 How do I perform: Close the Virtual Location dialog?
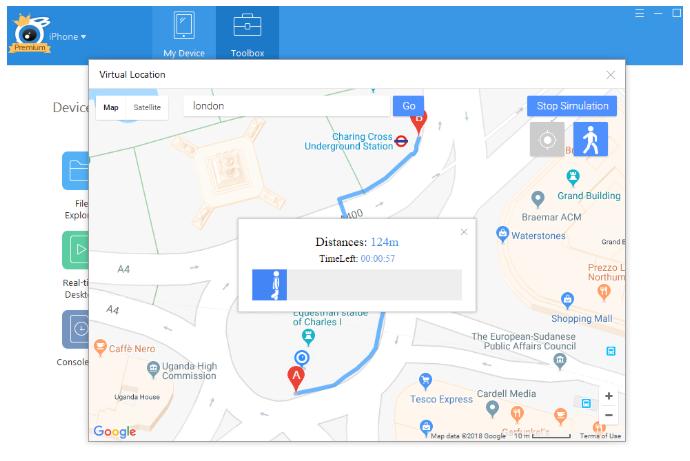tap(610, 75)
